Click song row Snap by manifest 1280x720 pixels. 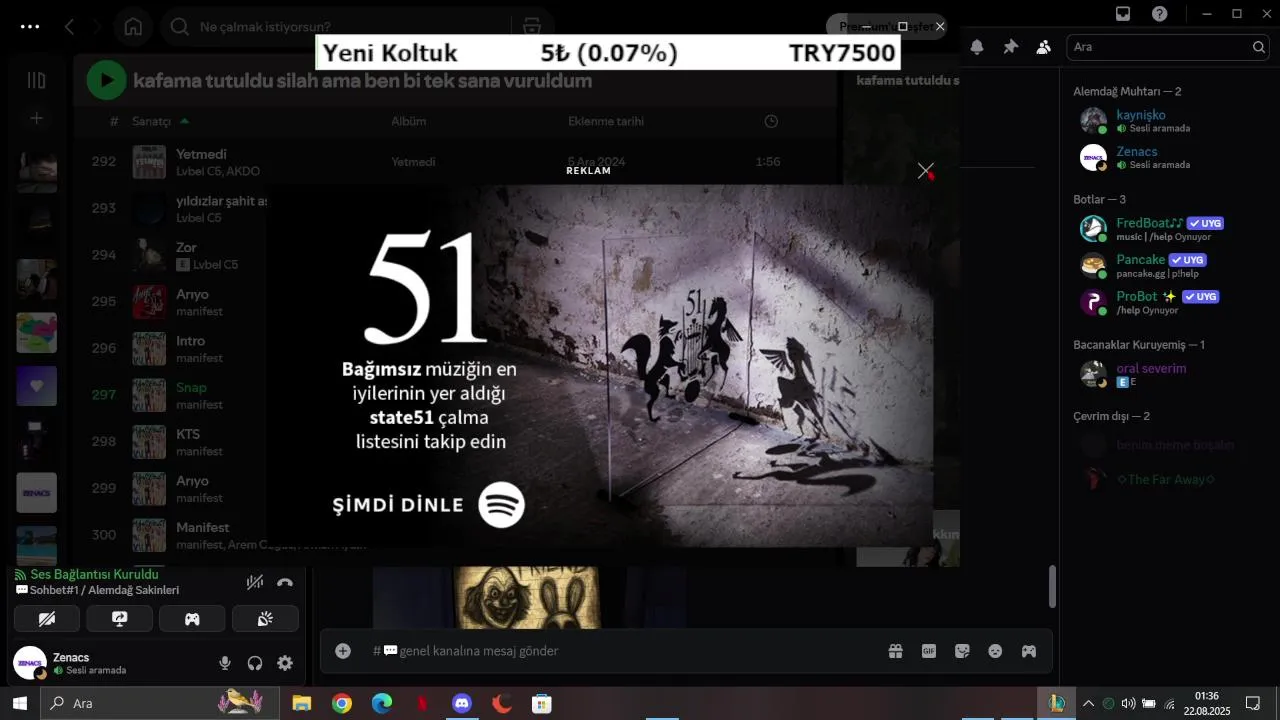point(455,395)
